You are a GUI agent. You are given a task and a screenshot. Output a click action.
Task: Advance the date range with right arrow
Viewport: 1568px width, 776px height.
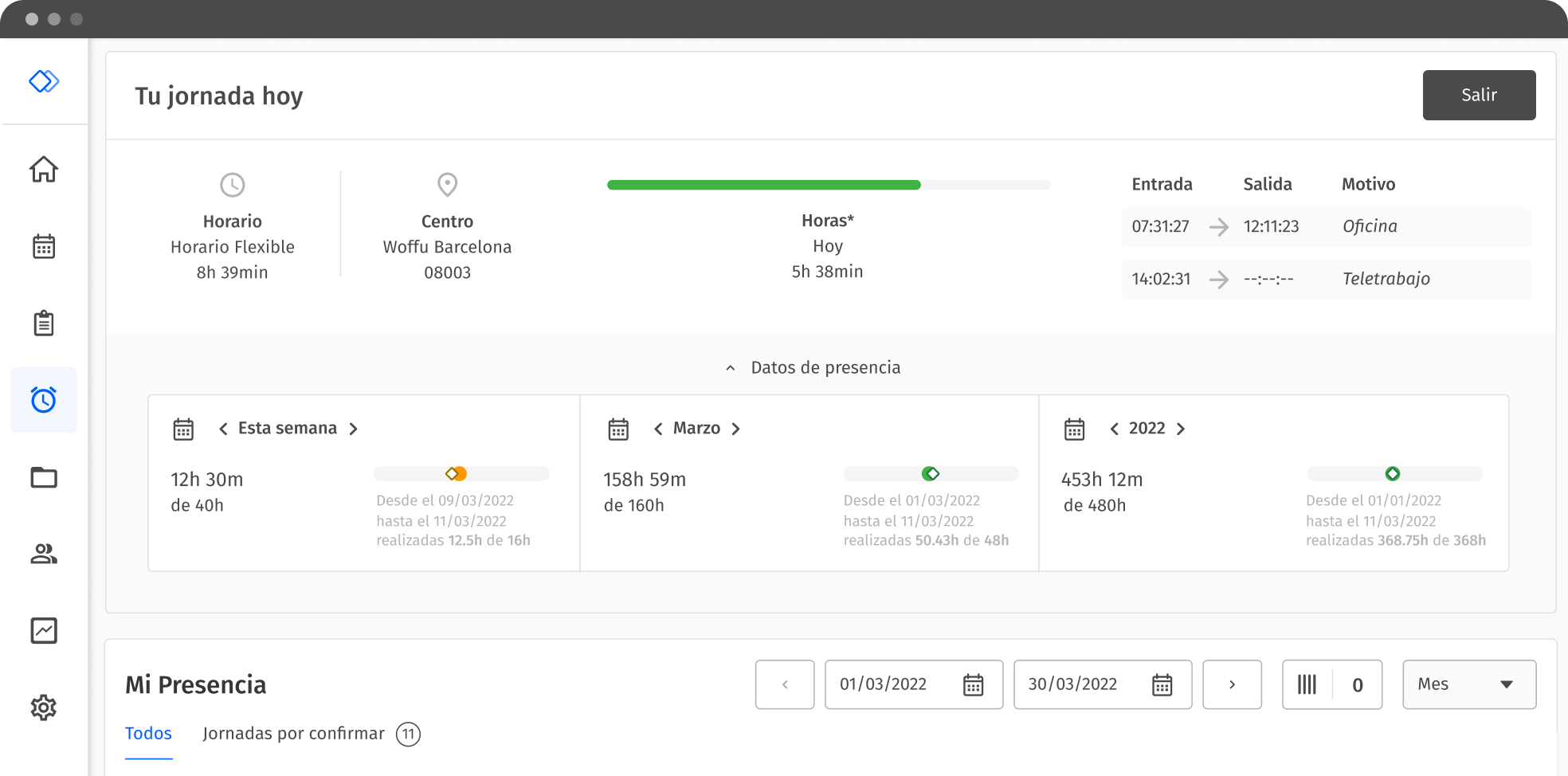click(x=1232, y=684)
